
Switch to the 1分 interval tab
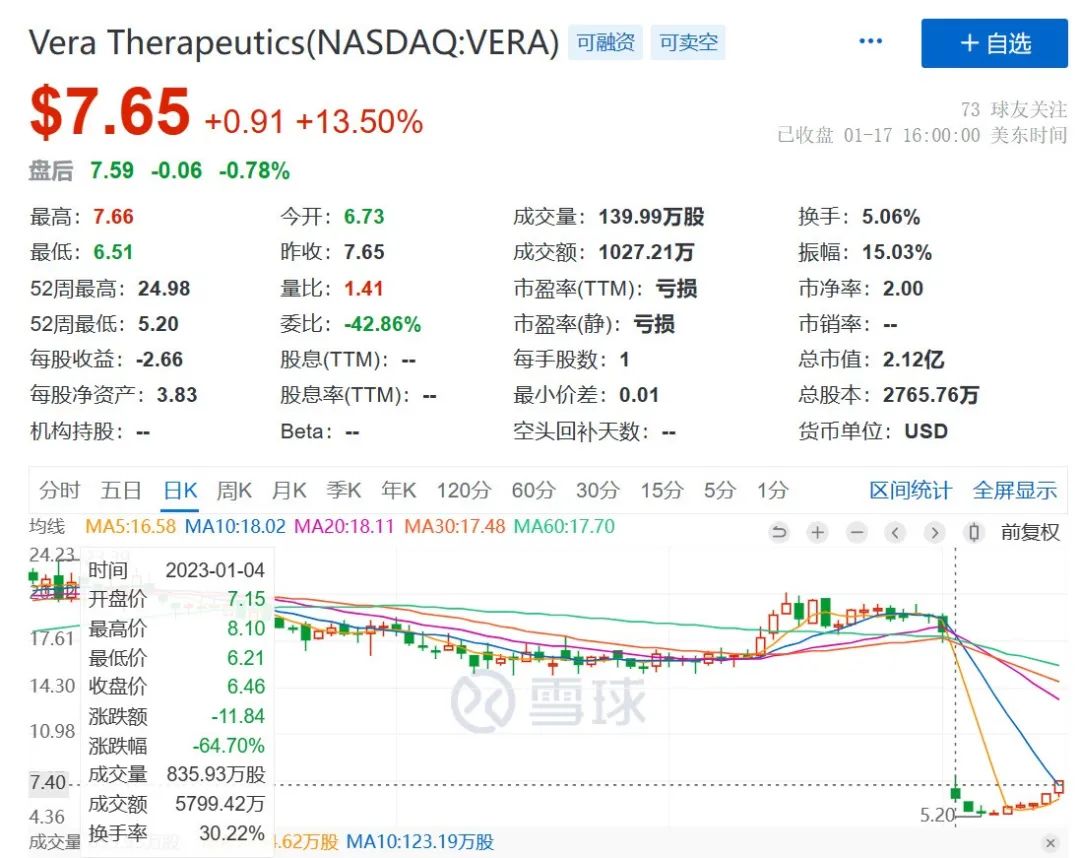[x=773, y=490]
